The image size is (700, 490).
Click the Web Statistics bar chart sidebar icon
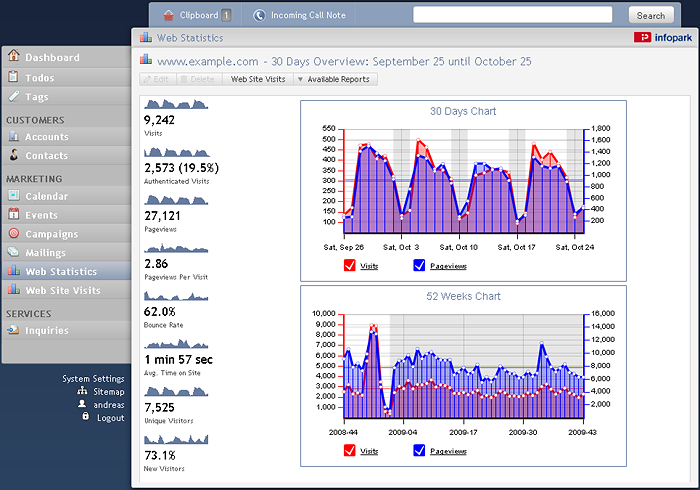point(14,270)
